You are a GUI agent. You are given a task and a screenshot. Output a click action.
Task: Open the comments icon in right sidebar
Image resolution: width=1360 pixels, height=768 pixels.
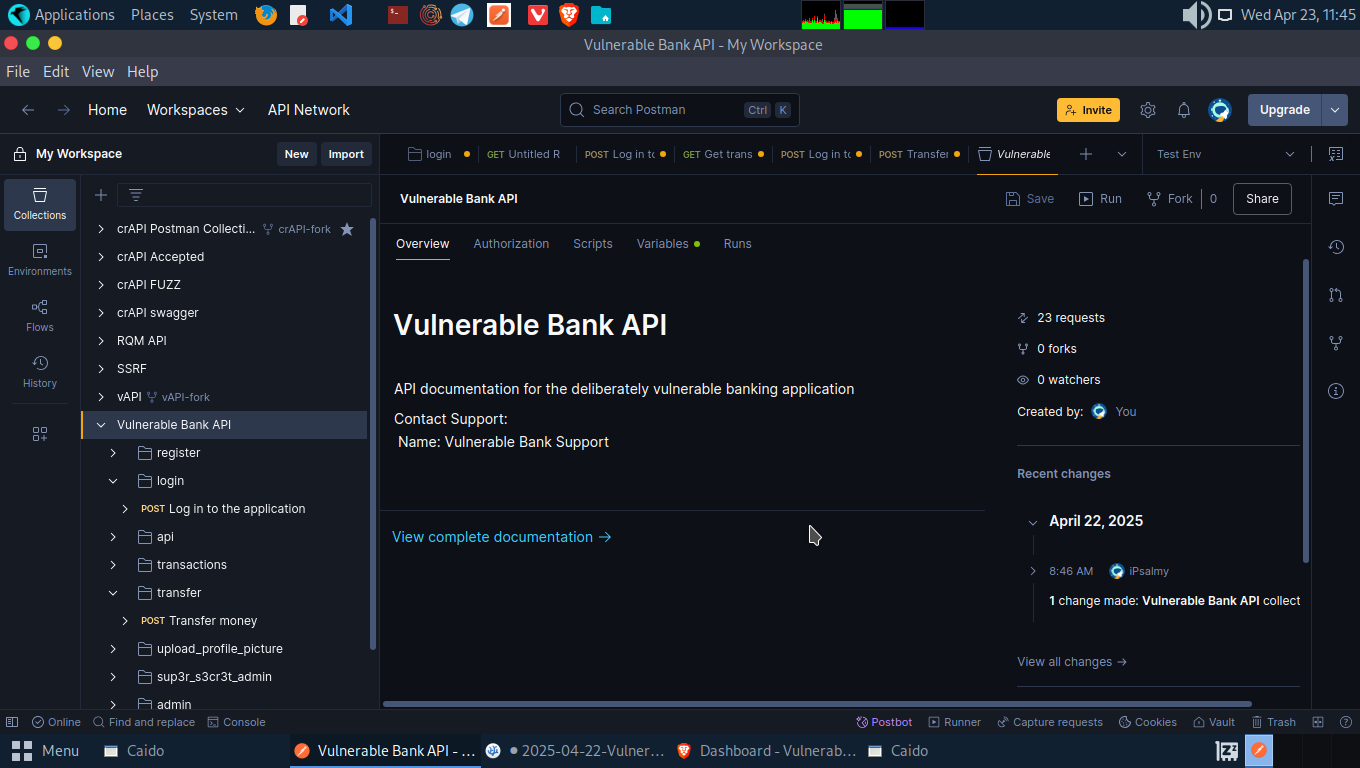(x=1336, y=199)
